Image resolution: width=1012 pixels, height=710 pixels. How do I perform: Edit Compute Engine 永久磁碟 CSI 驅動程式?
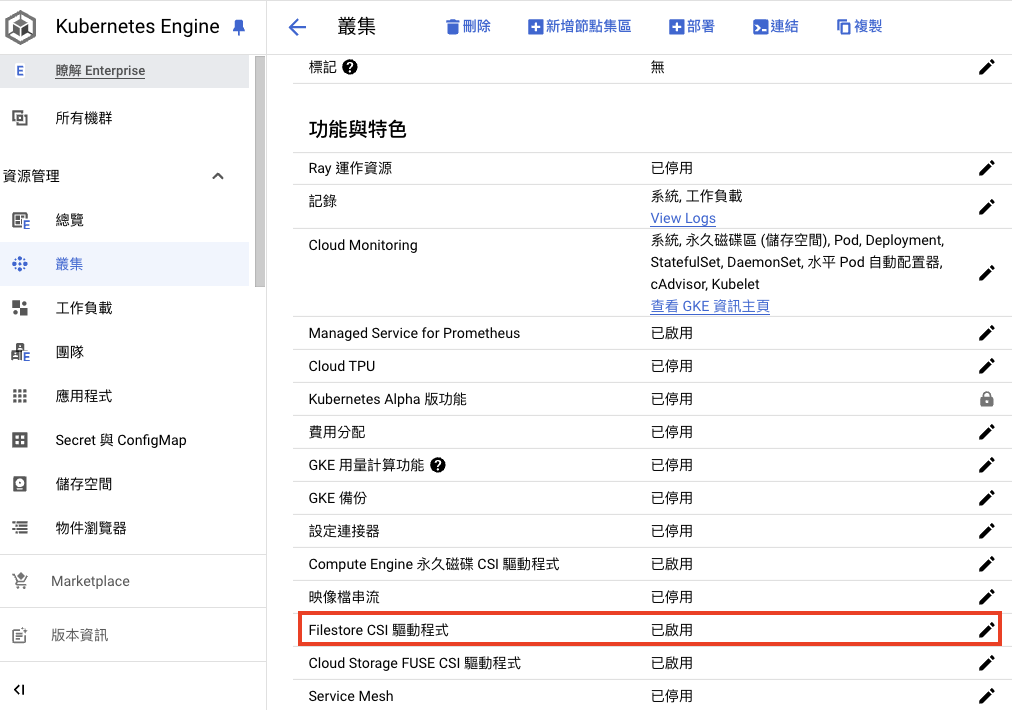[x=986, y=564]
